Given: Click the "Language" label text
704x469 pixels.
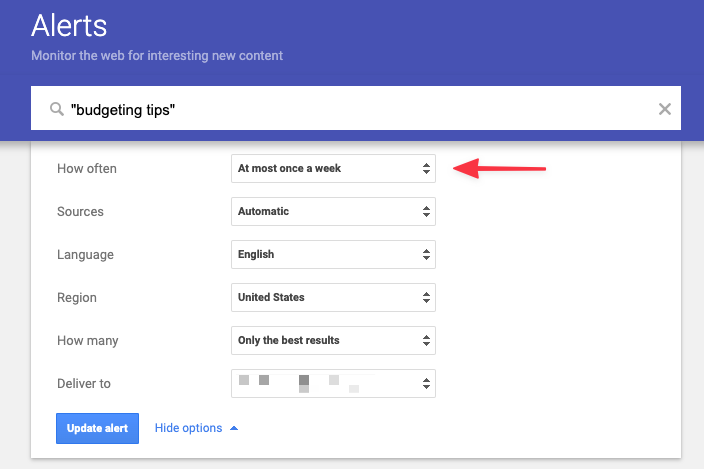Looking at the screenshot, I should [x=85, y=255].
